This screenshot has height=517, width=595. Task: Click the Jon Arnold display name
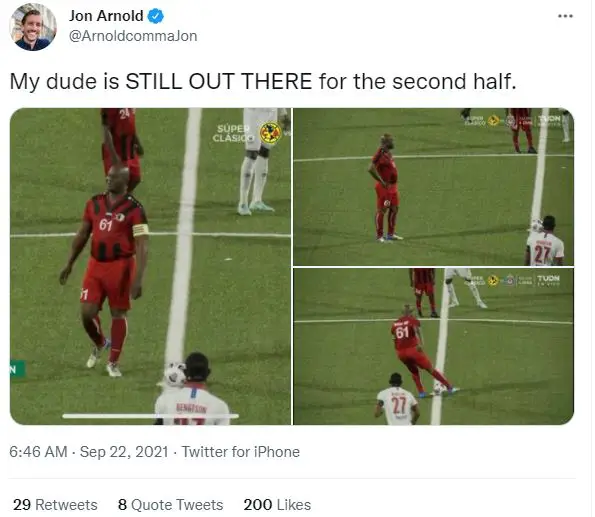[106, 16]
